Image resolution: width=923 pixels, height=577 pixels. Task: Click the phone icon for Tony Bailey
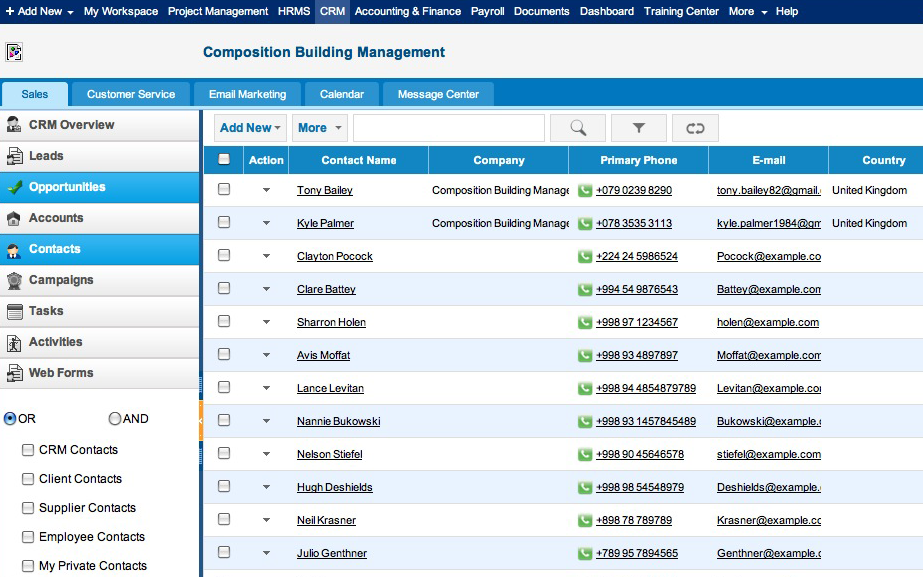click(585, 191)
